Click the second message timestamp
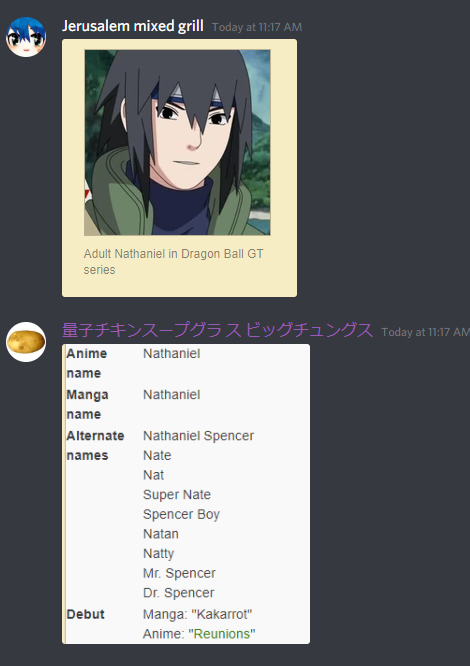470x666 pixels. (425, 332)
